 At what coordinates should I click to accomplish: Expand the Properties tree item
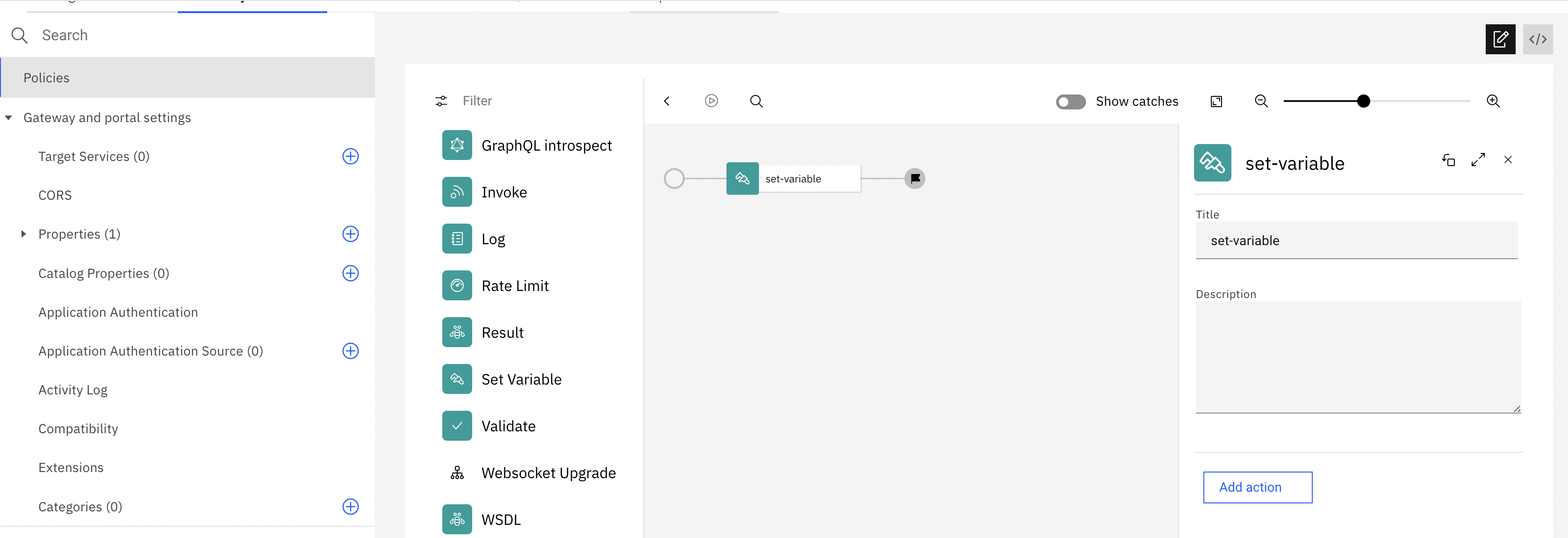tap(23, 233)
